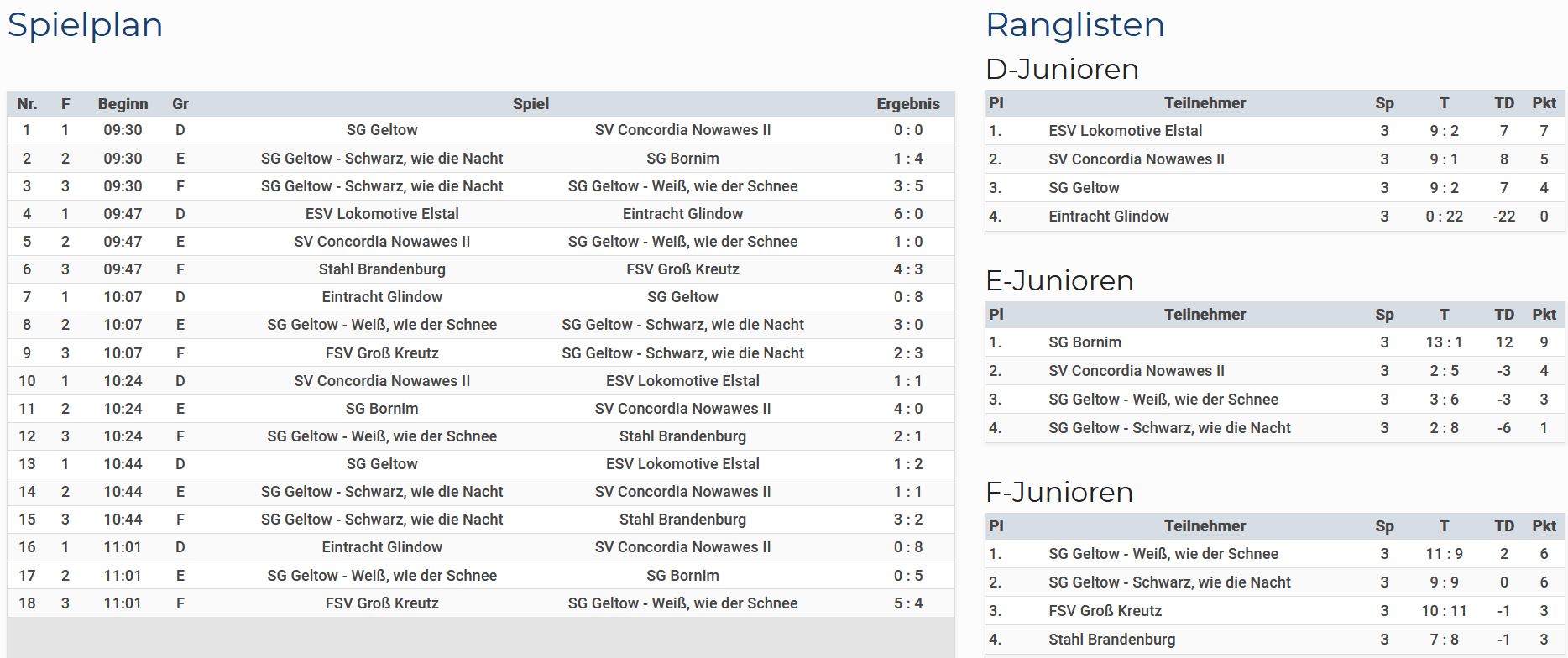
Task: Select ESV Lokomotive Elstal in D-Junioren ranking
Action: 1125,131
